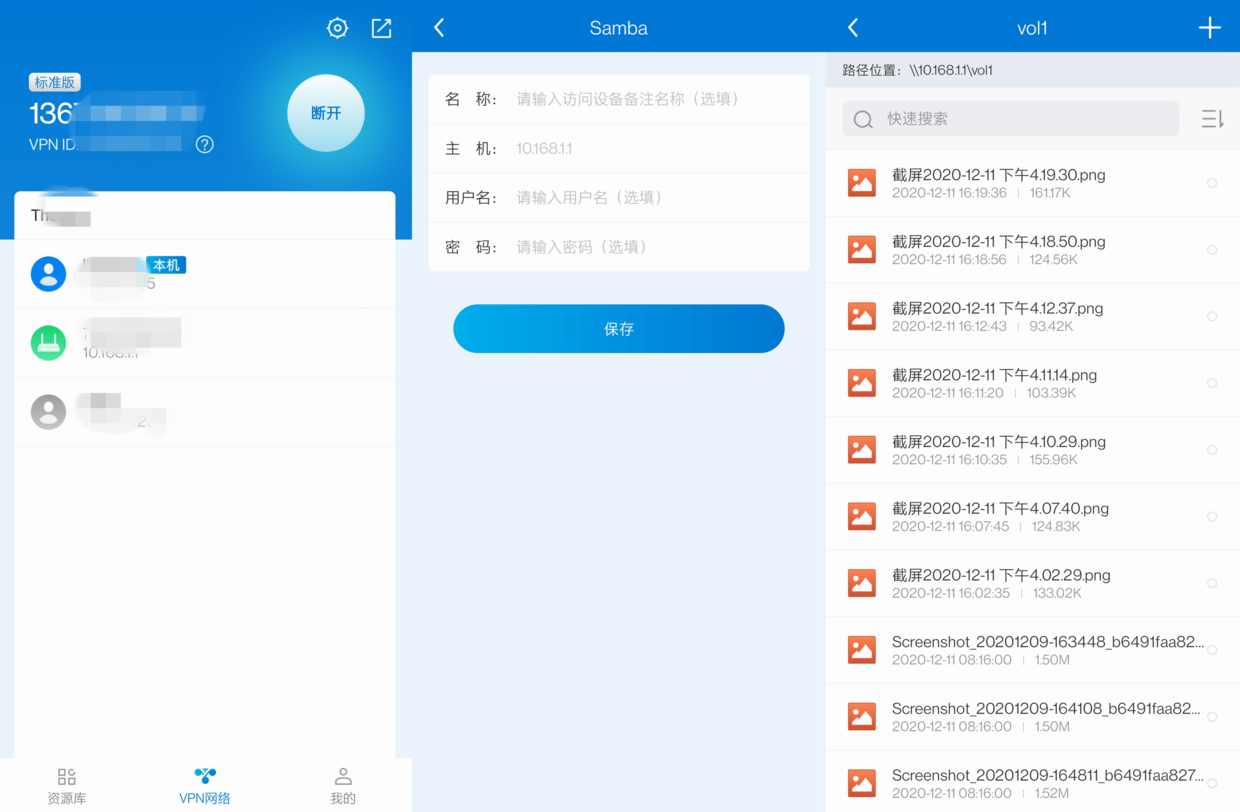Open settings gear icon in VPN header
This screenshot has height=812, width=1240.
[x=338, y=28]
